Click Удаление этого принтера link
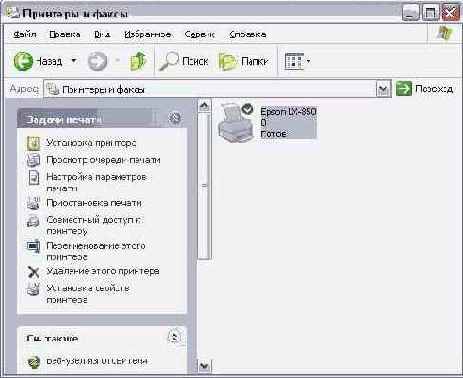 [x=103, y=271]
